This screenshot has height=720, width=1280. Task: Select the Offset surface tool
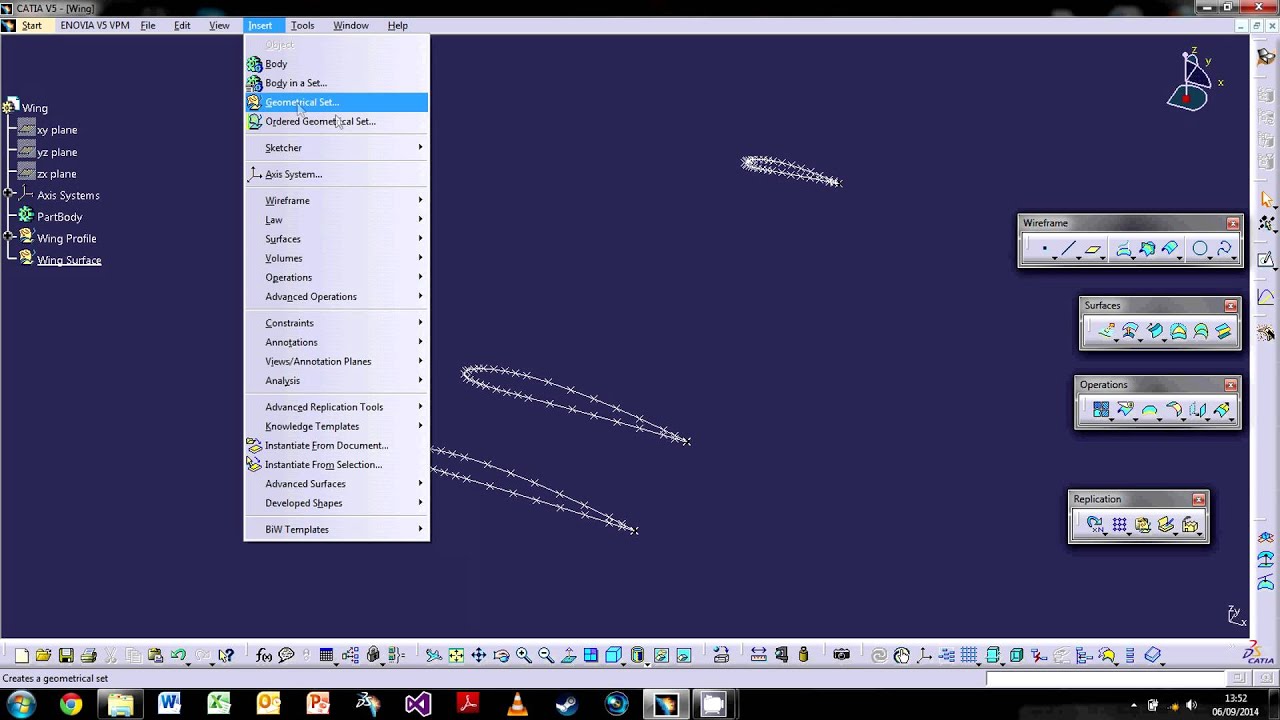1131,331
